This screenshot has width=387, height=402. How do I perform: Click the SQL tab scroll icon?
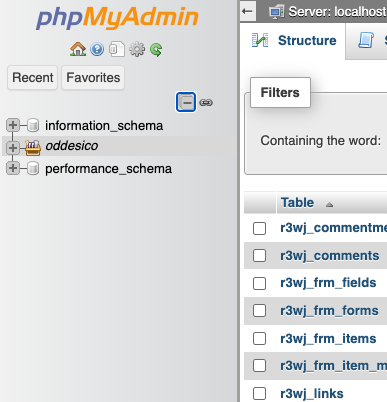(366, 40)
